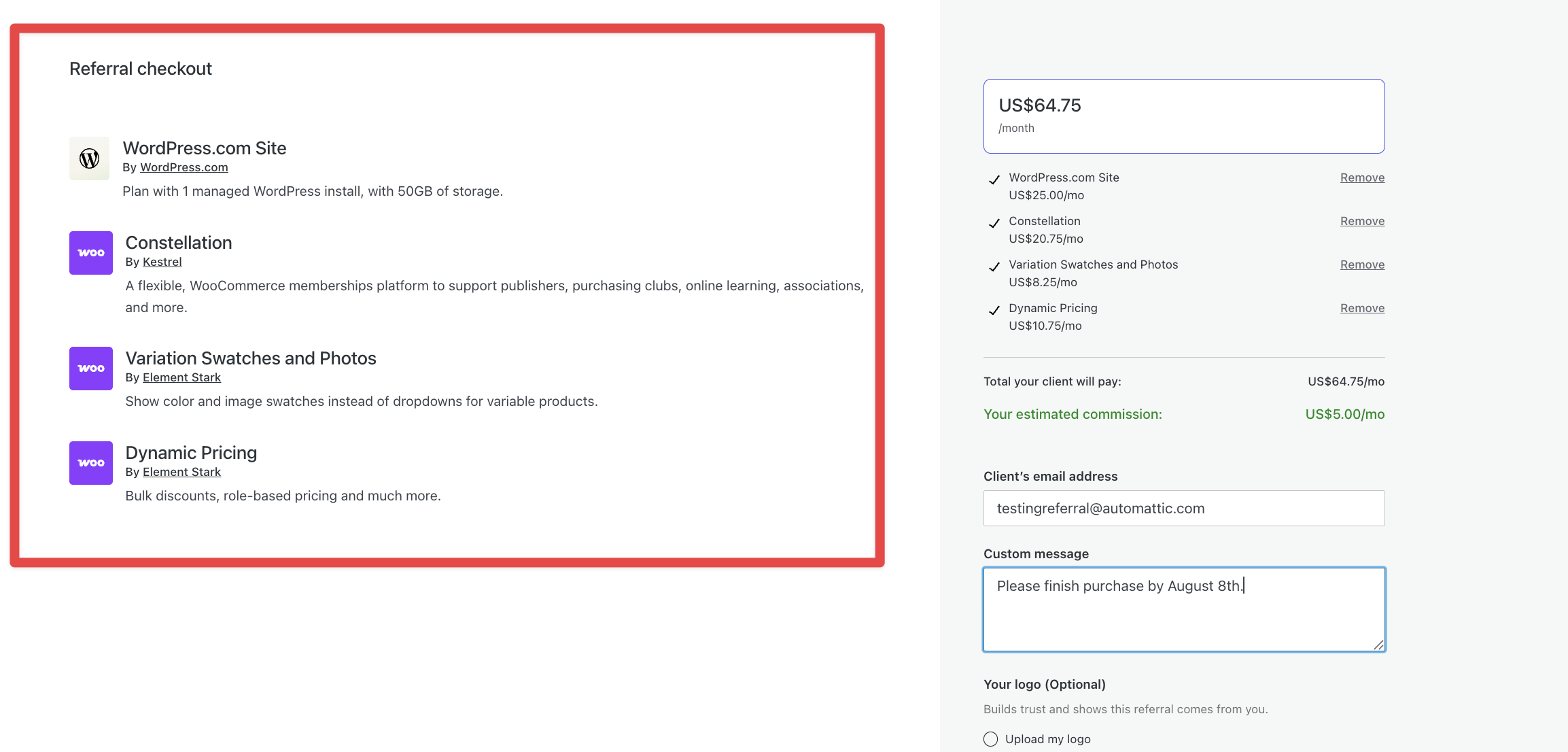Open Element Stark link under Variation Swatches
Screen dimensions: 1568x752
point(181,377)
